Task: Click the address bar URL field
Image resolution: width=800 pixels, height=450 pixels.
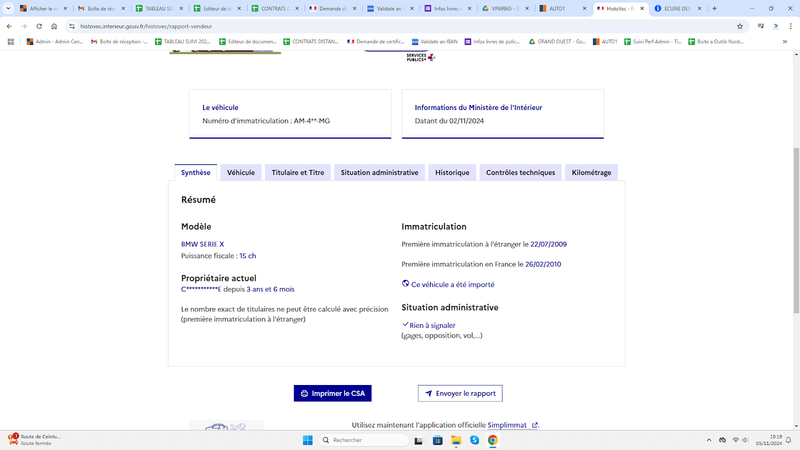Action: [x=403, y=26]
